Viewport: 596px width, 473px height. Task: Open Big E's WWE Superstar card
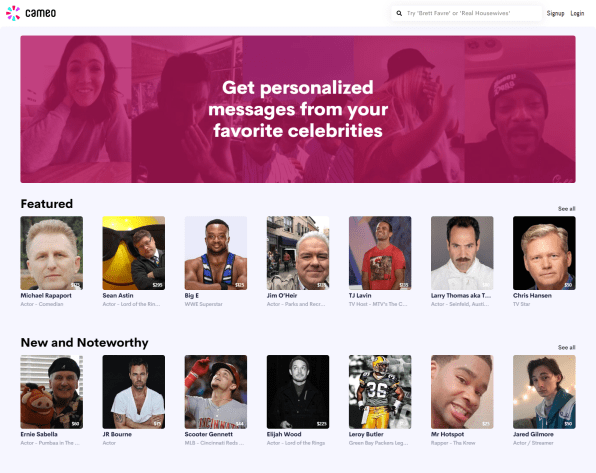pos(216,253)
